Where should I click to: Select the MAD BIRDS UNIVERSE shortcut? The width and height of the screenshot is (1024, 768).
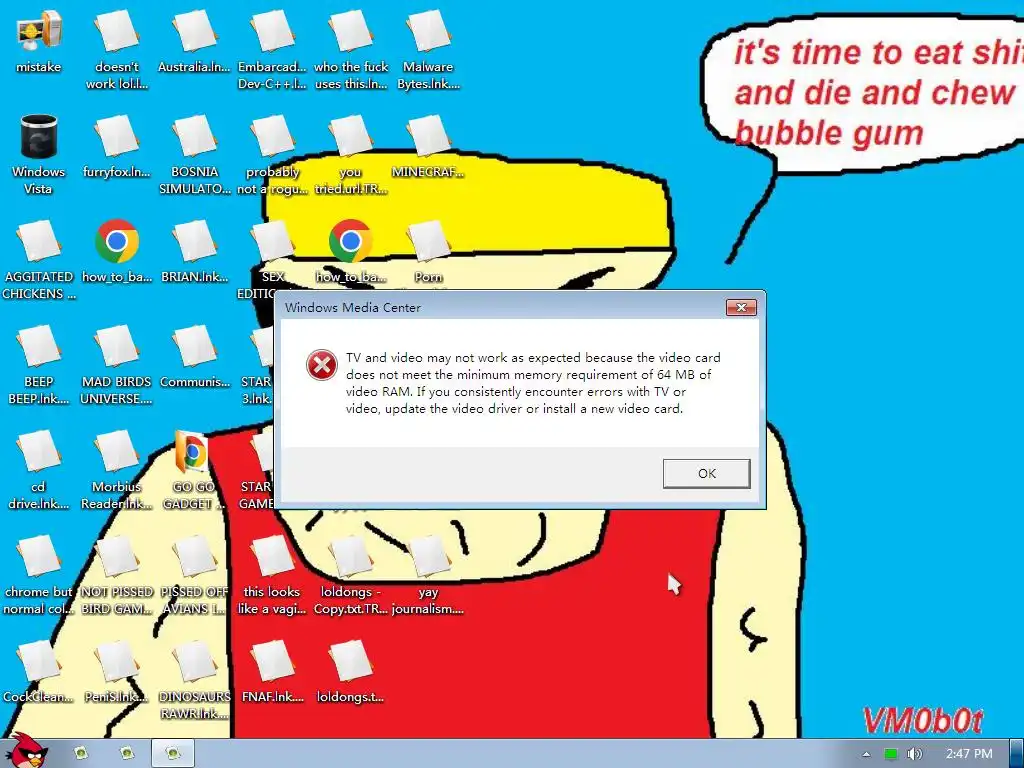coord(117,366)
